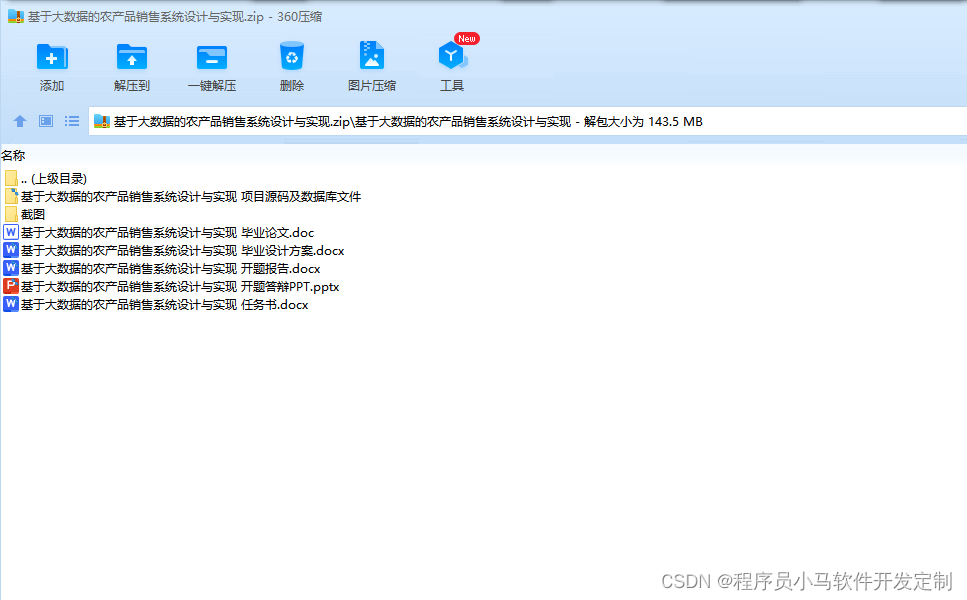The height and width of the screenshot is (600, 967).
Task: Click the 添加 (Add) toolbar icon
Action: pos(52,57)
